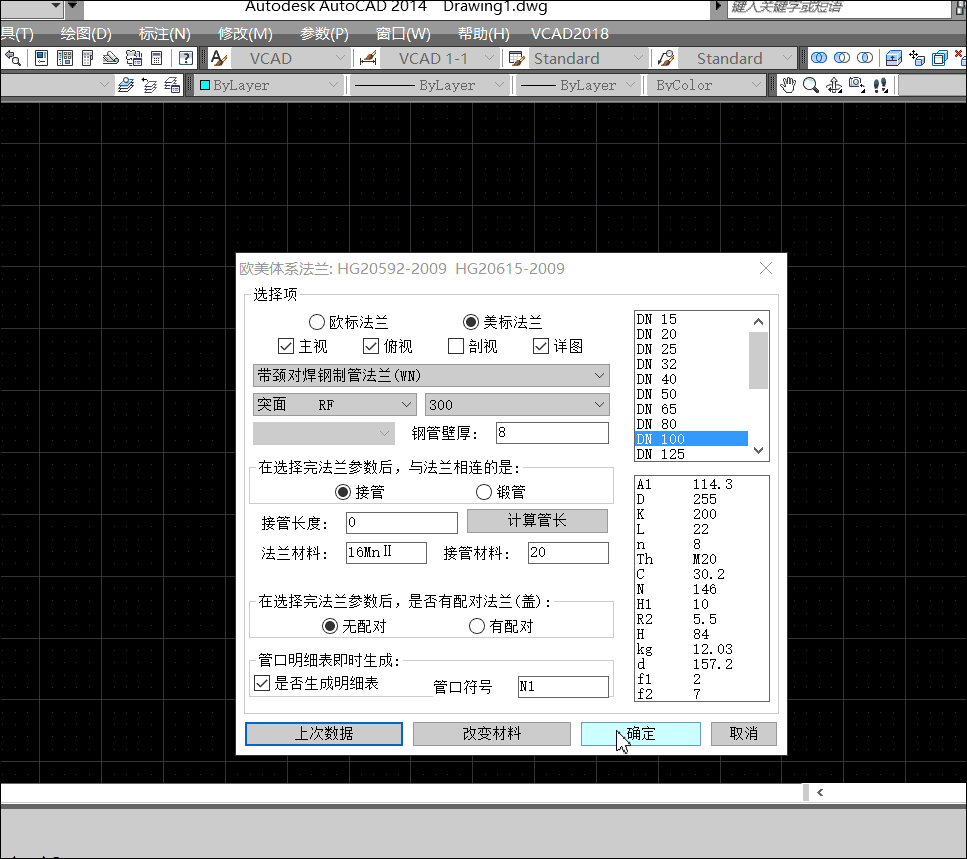Expand the 带颈对焊钢制管法兰(WN) flange type dropdown
This screenshot has width=967, height=859.
[431, 376]
